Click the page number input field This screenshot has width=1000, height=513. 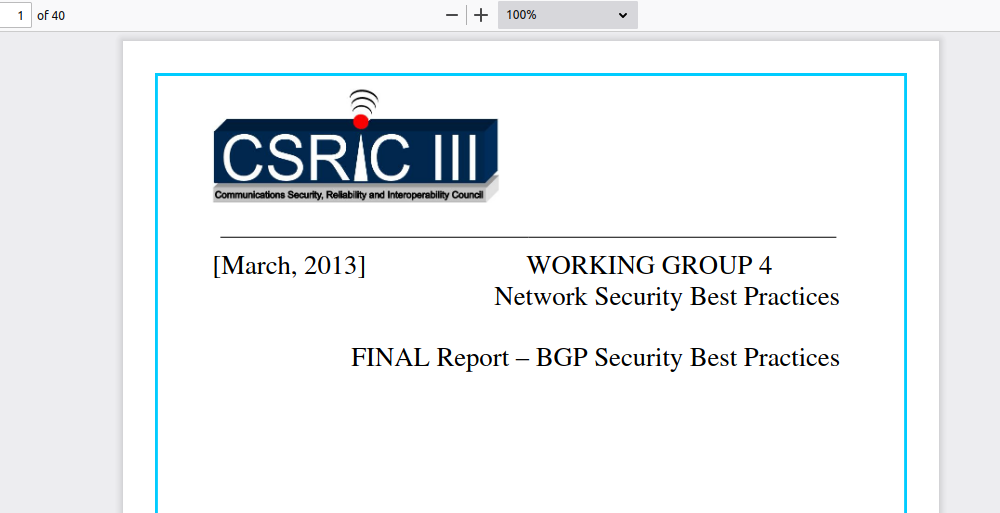point(15,15)
